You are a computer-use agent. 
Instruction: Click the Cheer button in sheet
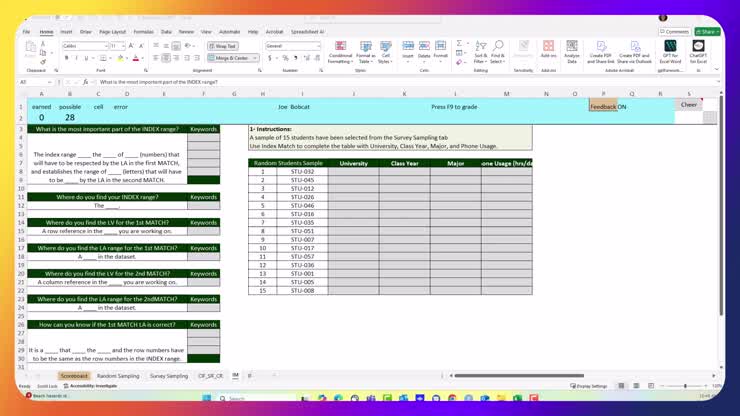(x=689, y=105)
